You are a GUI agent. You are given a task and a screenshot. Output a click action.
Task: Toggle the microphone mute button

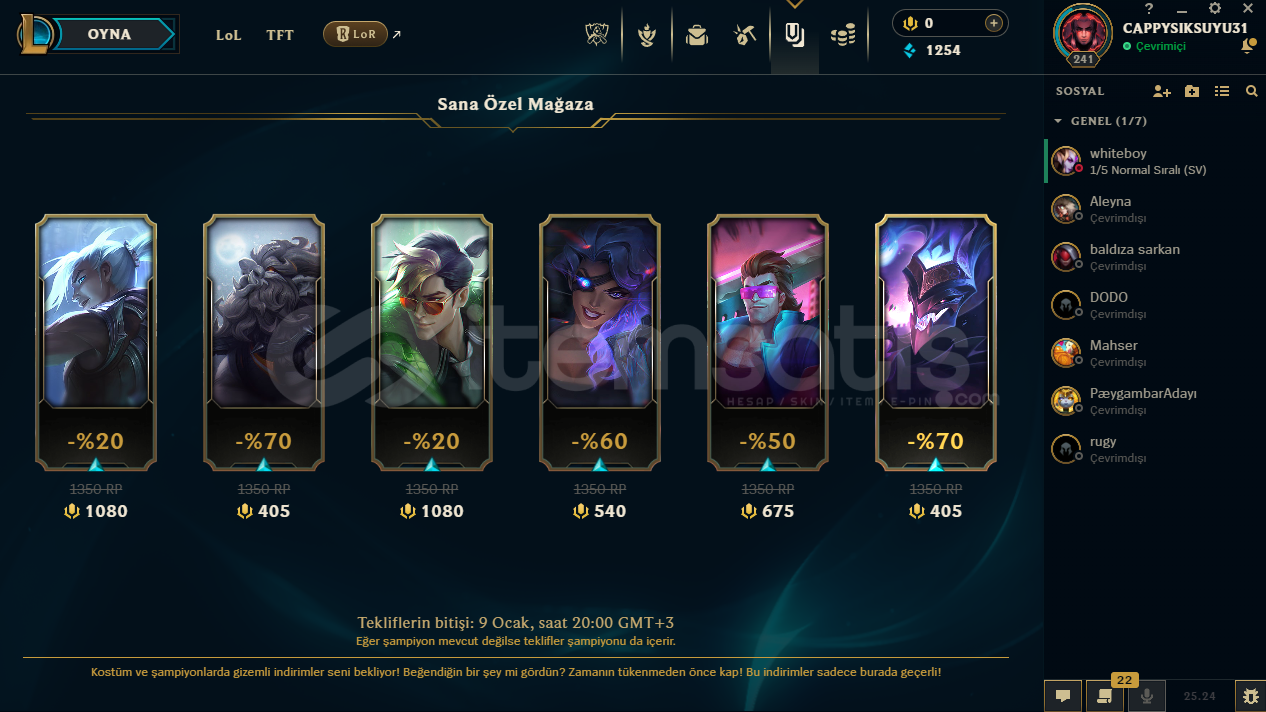click(x=1147, y=696)
